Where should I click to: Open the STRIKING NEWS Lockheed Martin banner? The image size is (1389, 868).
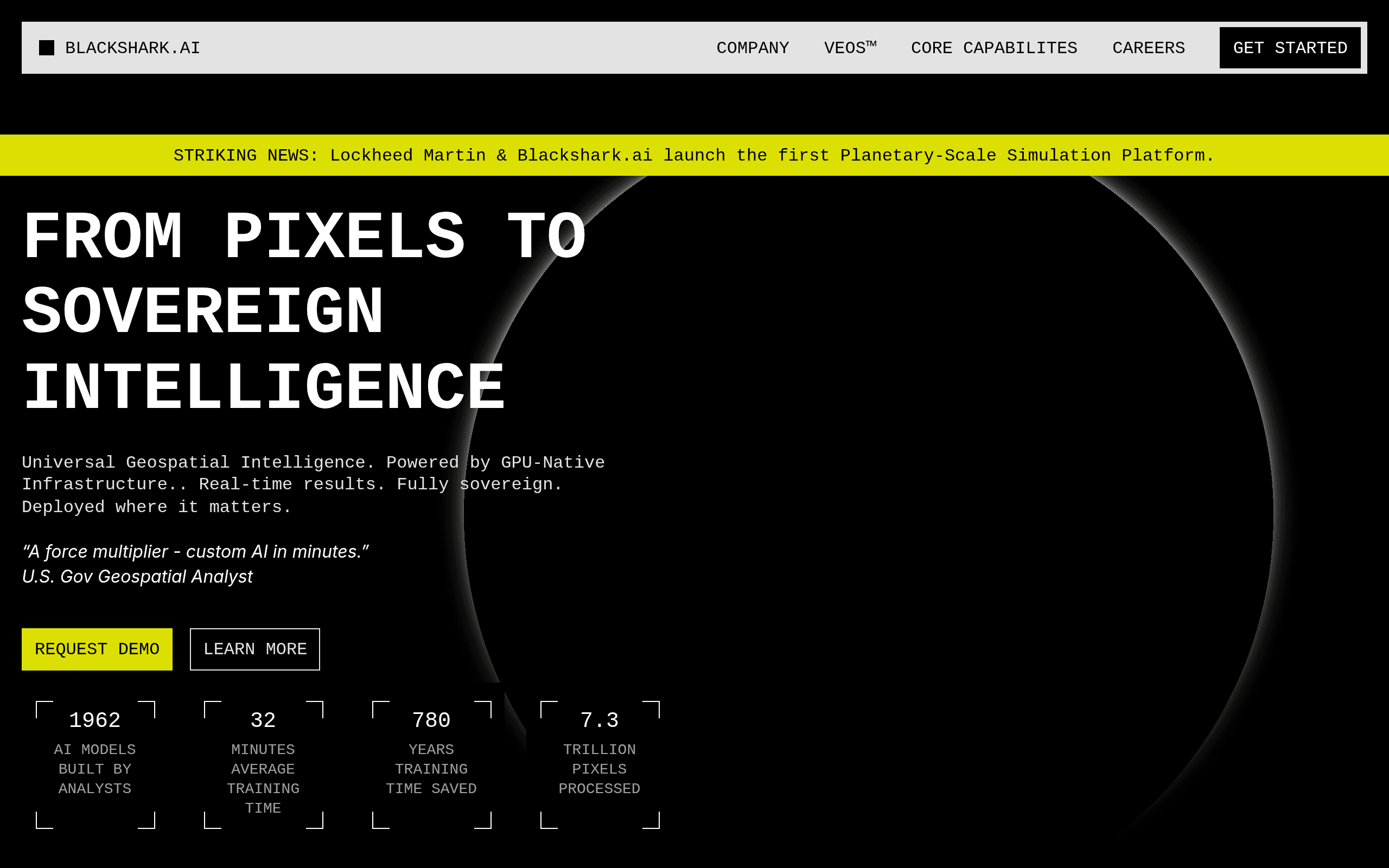click(x=694, y=155)
